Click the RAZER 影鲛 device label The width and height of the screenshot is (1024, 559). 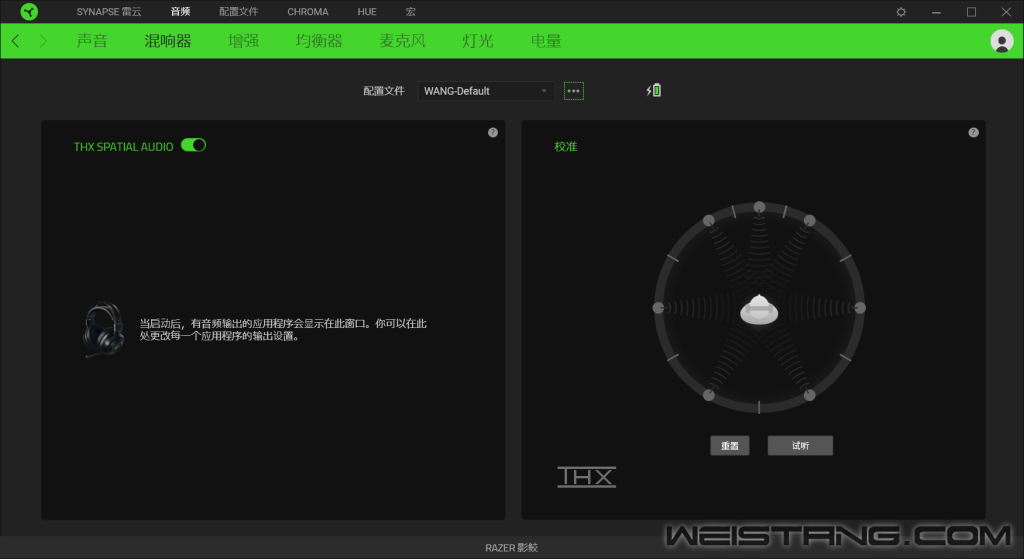tap(511, 547)
